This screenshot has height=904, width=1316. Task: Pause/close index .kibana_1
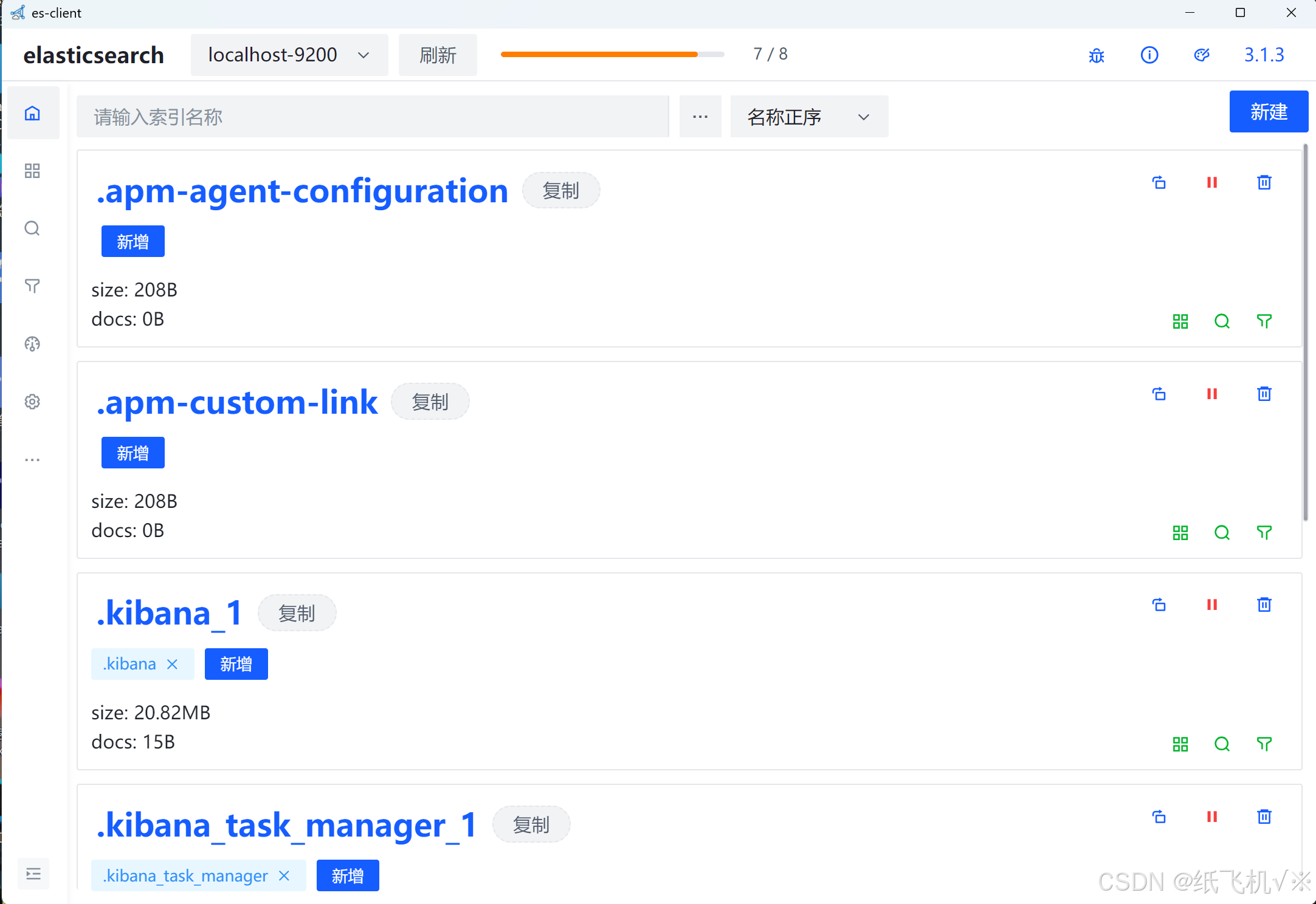coord(1212,605)
